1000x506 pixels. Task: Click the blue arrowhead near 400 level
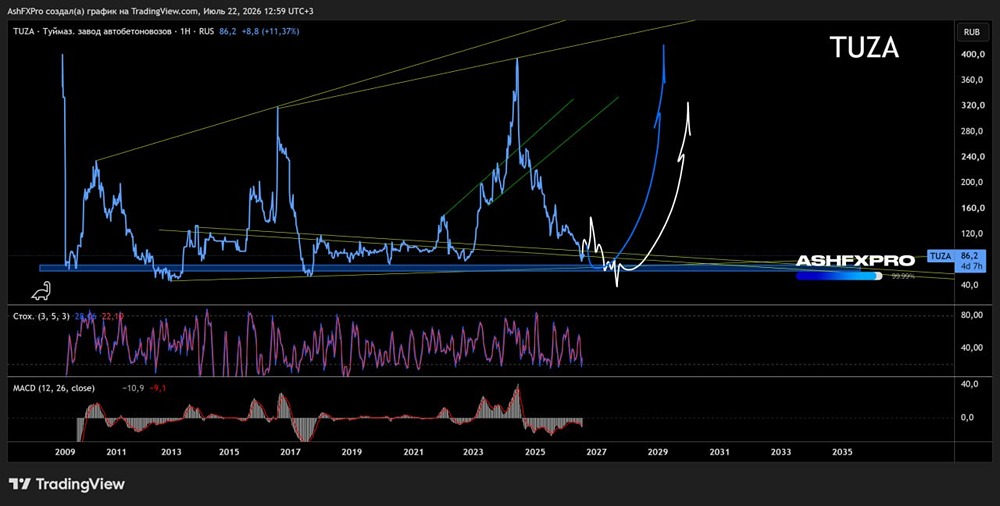(x=664, y=63)
